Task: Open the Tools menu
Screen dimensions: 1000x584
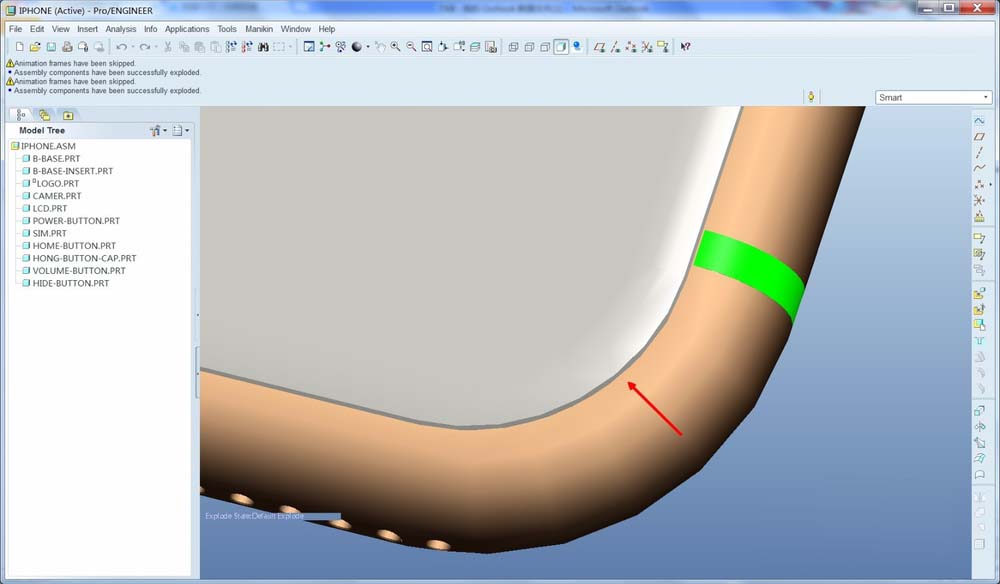Action: tap(226, 29)
